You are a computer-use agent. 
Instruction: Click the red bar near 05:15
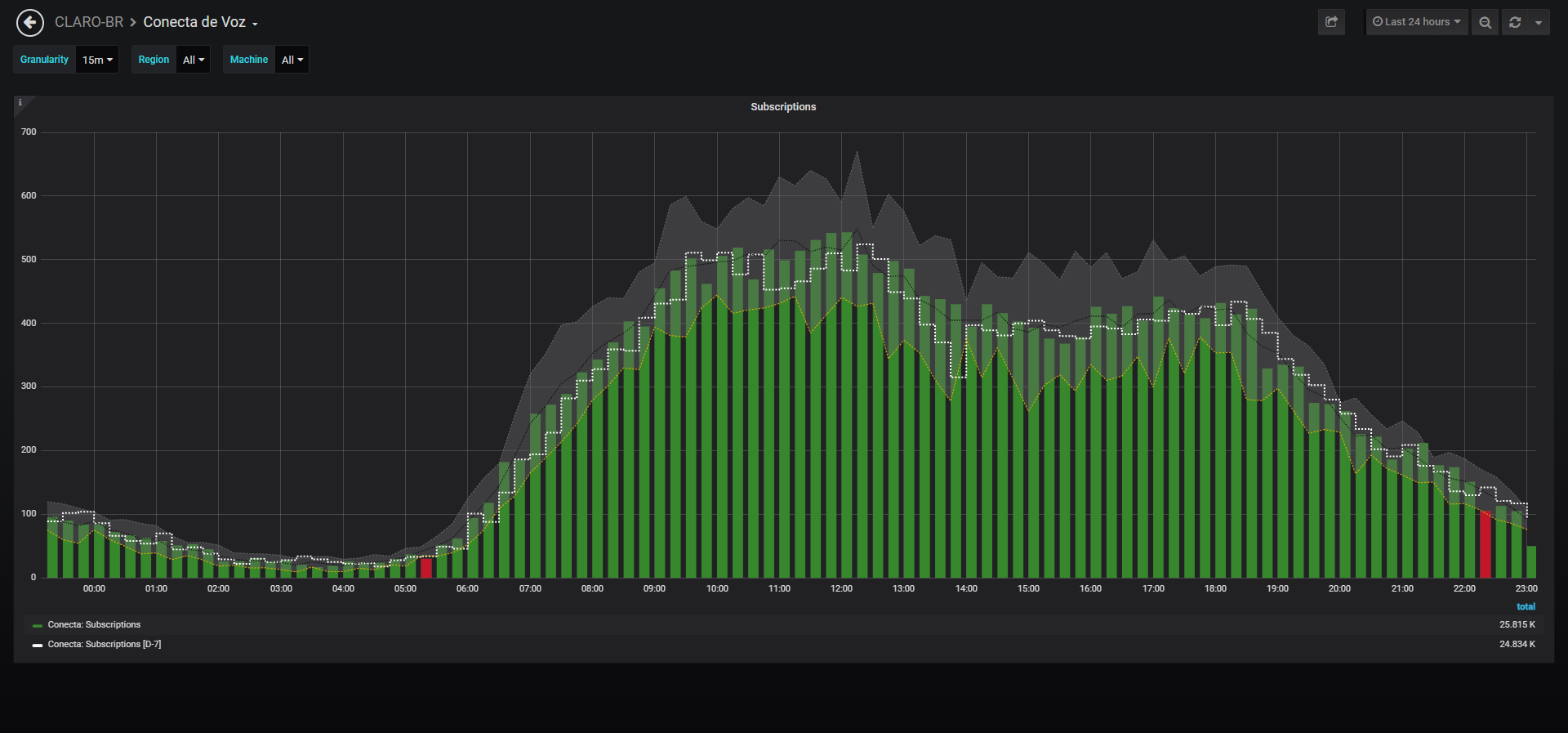click(426, 568)
